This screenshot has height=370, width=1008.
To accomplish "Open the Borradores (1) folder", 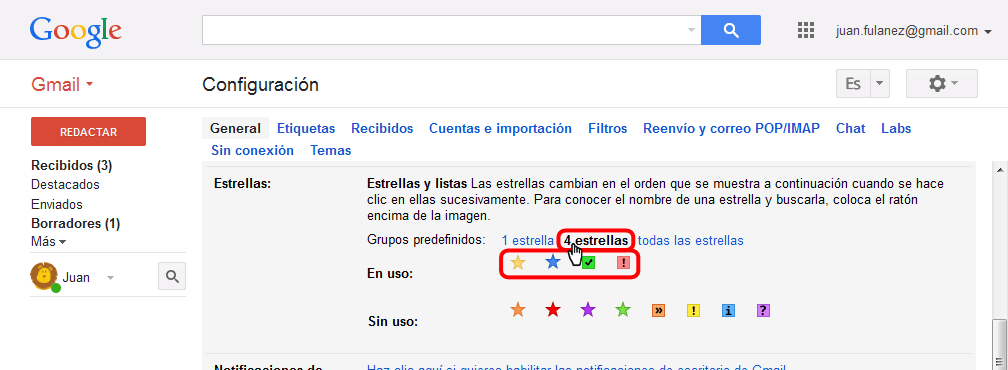I will 75,224.
